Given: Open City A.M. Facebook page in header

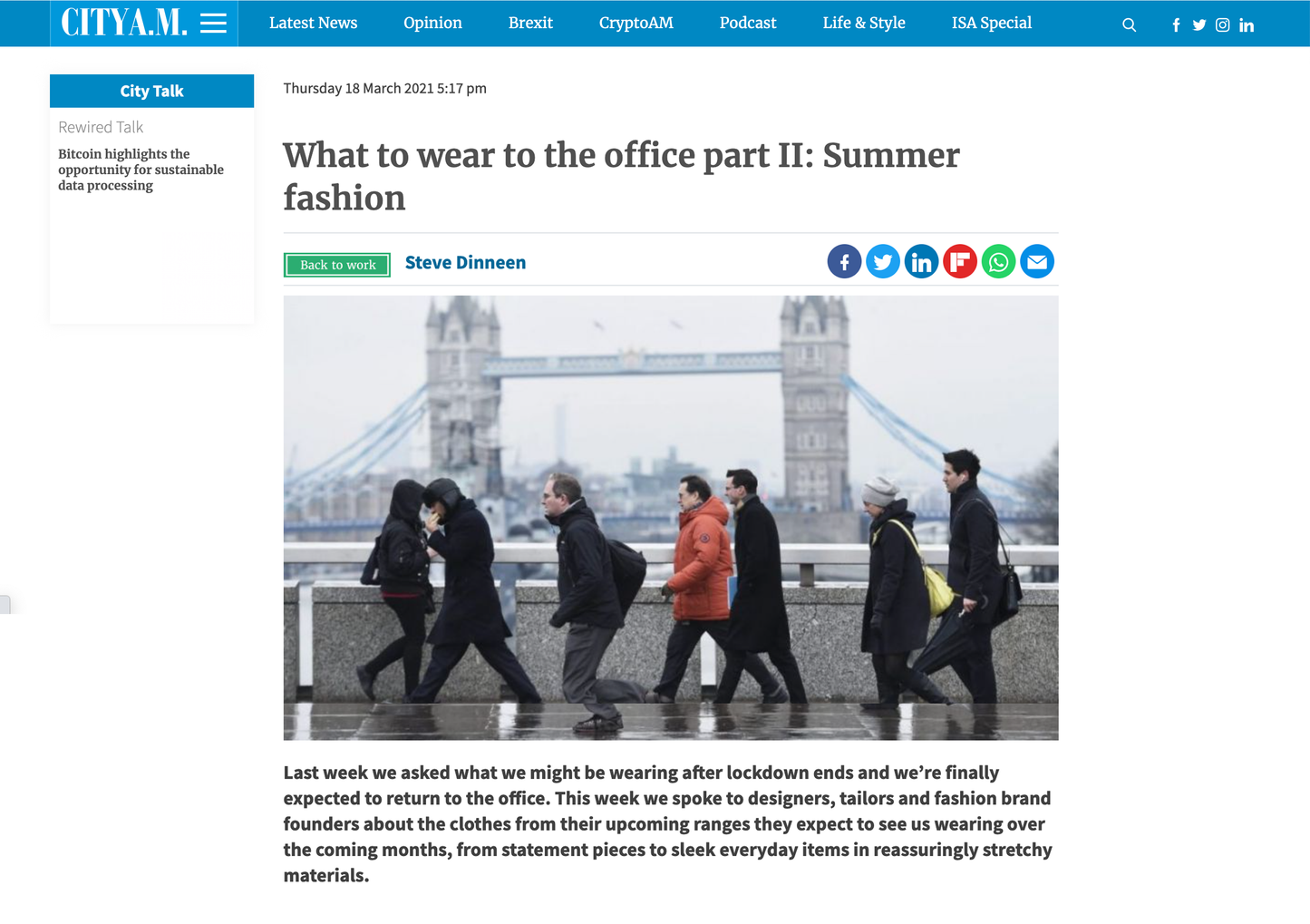Looking at the screenshot, I should pos(1176,25).
